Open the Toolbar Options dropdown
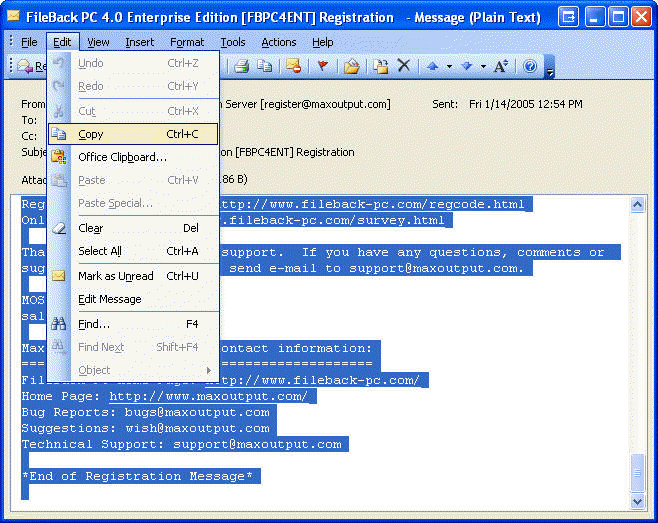Screen dimensions: 658x523 coord(549,67)
